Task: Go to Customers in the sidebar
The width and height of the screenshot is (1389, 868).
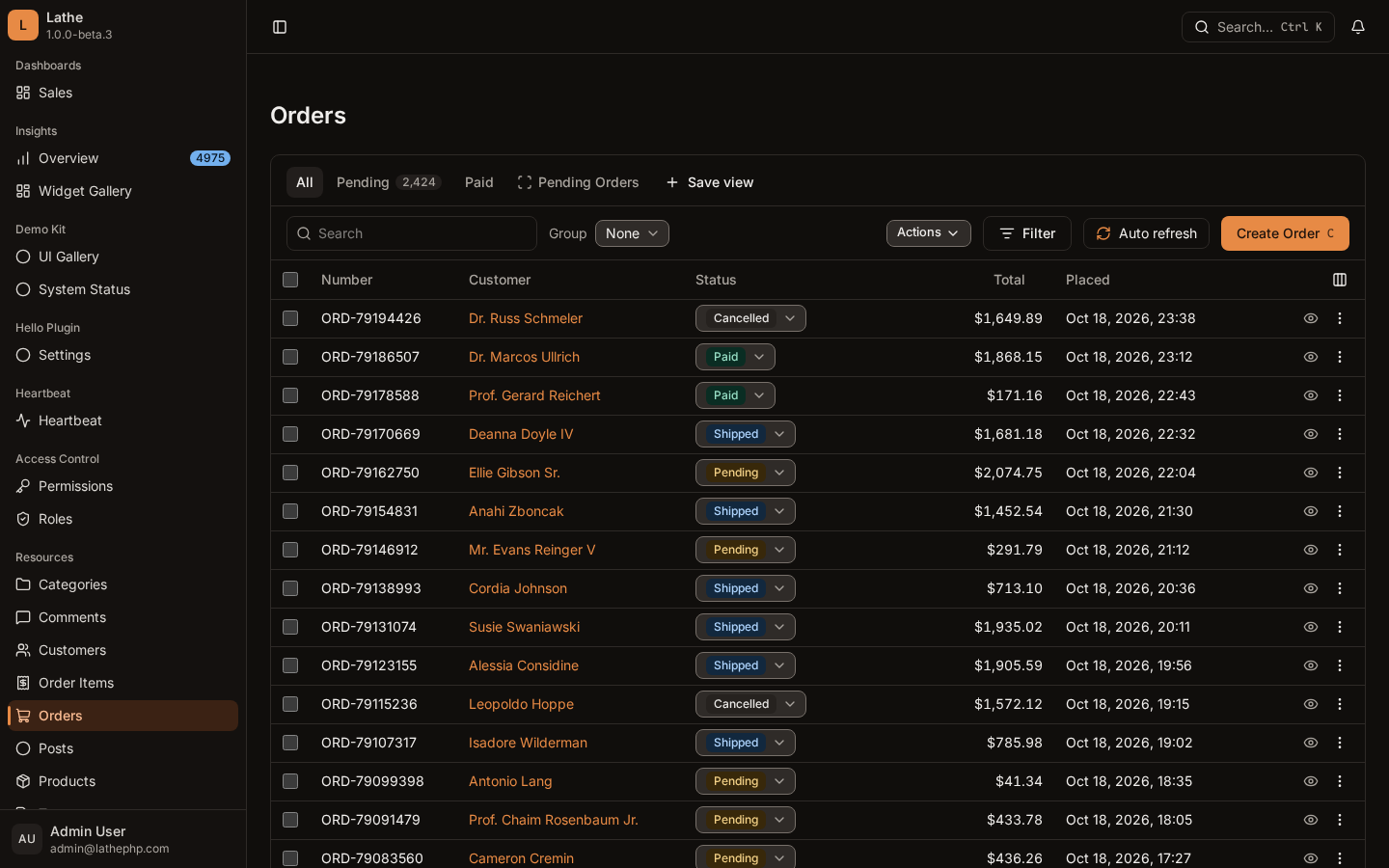Action: pos(123,650)
